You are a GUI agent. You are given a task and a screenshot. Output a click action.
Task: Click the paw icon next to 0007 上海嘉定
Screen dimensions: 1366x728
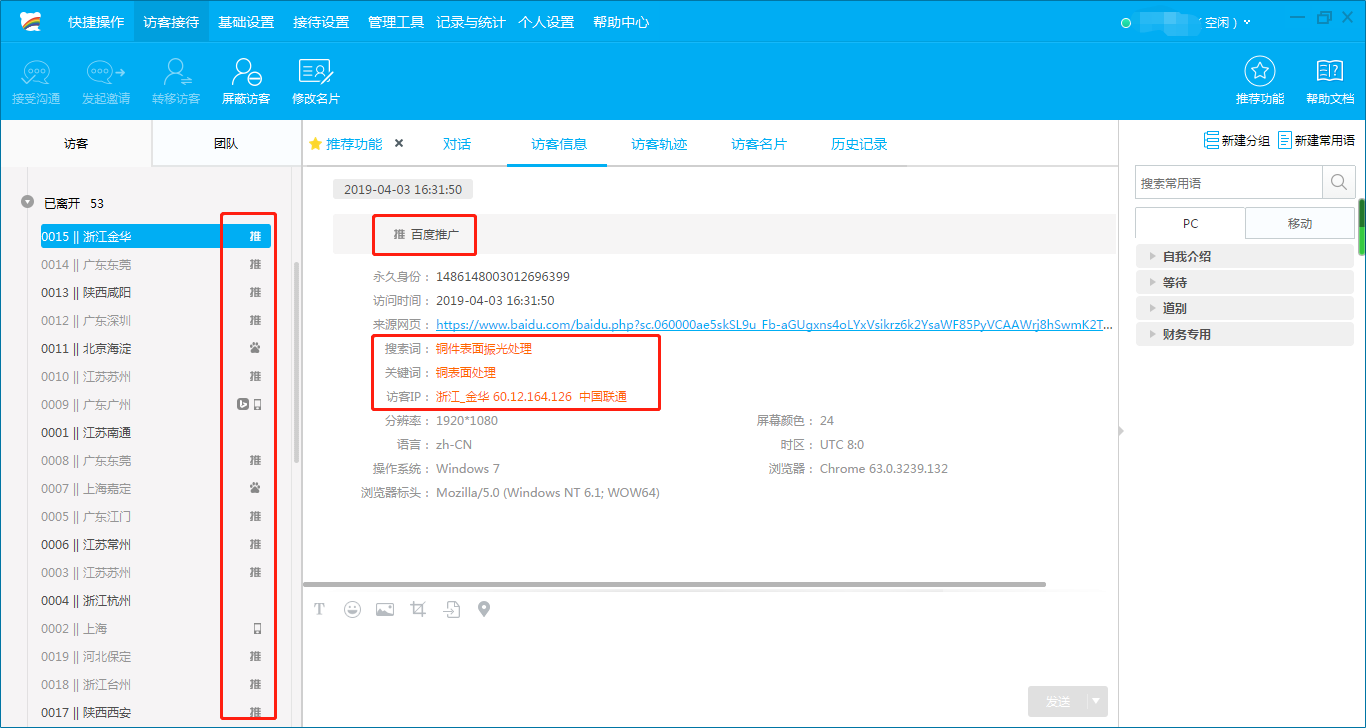pyautogui.click(x=255, y=489)
